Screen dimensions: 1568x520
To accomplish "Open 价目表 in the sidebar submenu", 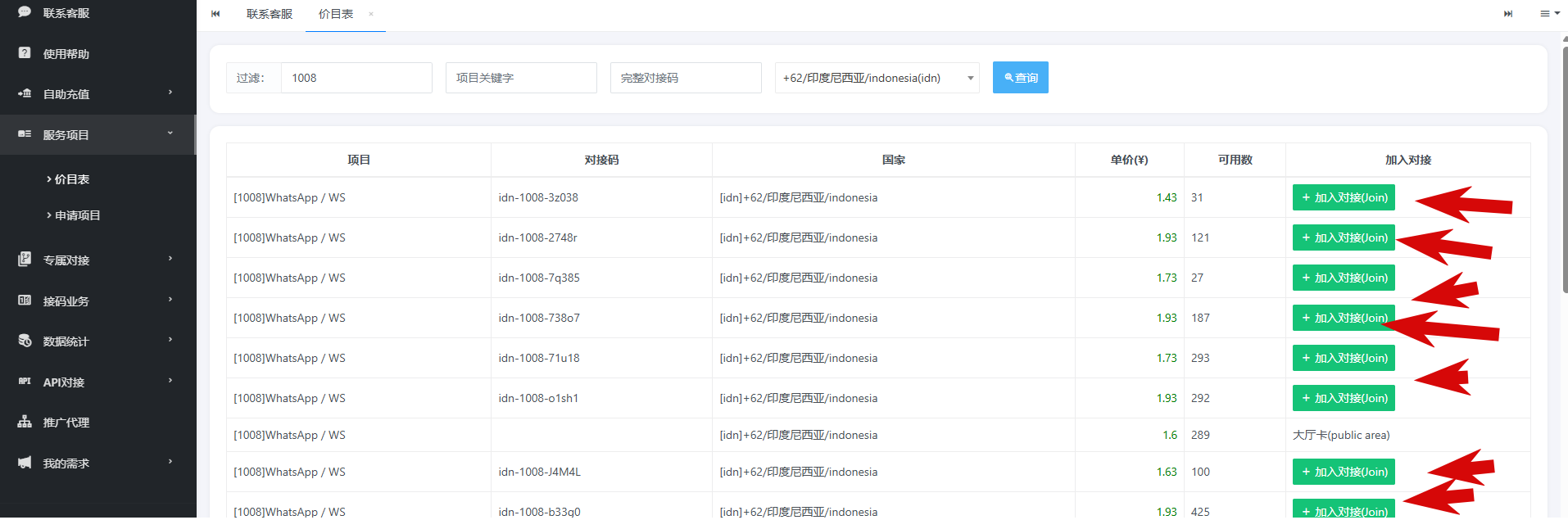I will [x=72, y=179].
